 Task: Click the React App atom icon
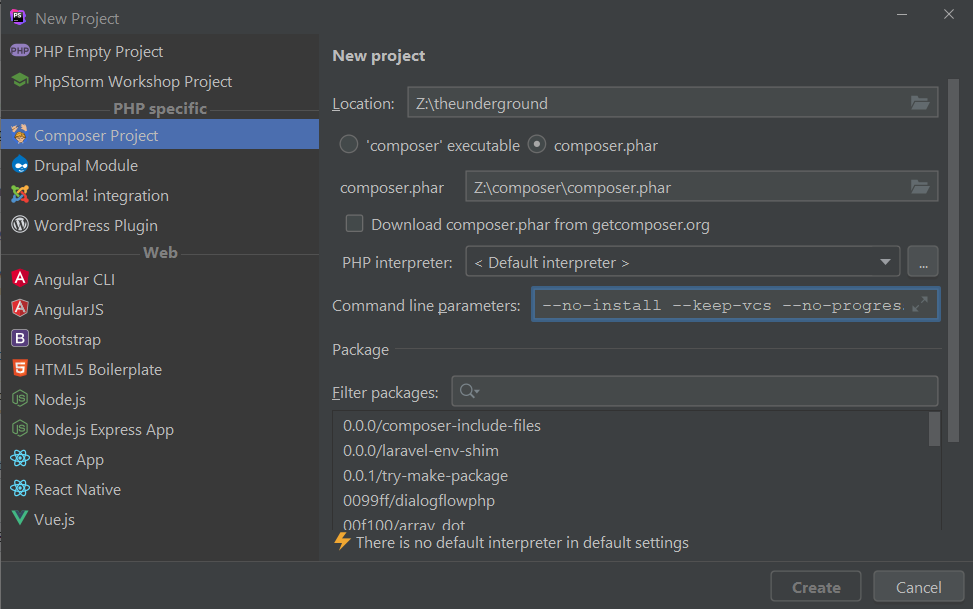tap(20, 458)
